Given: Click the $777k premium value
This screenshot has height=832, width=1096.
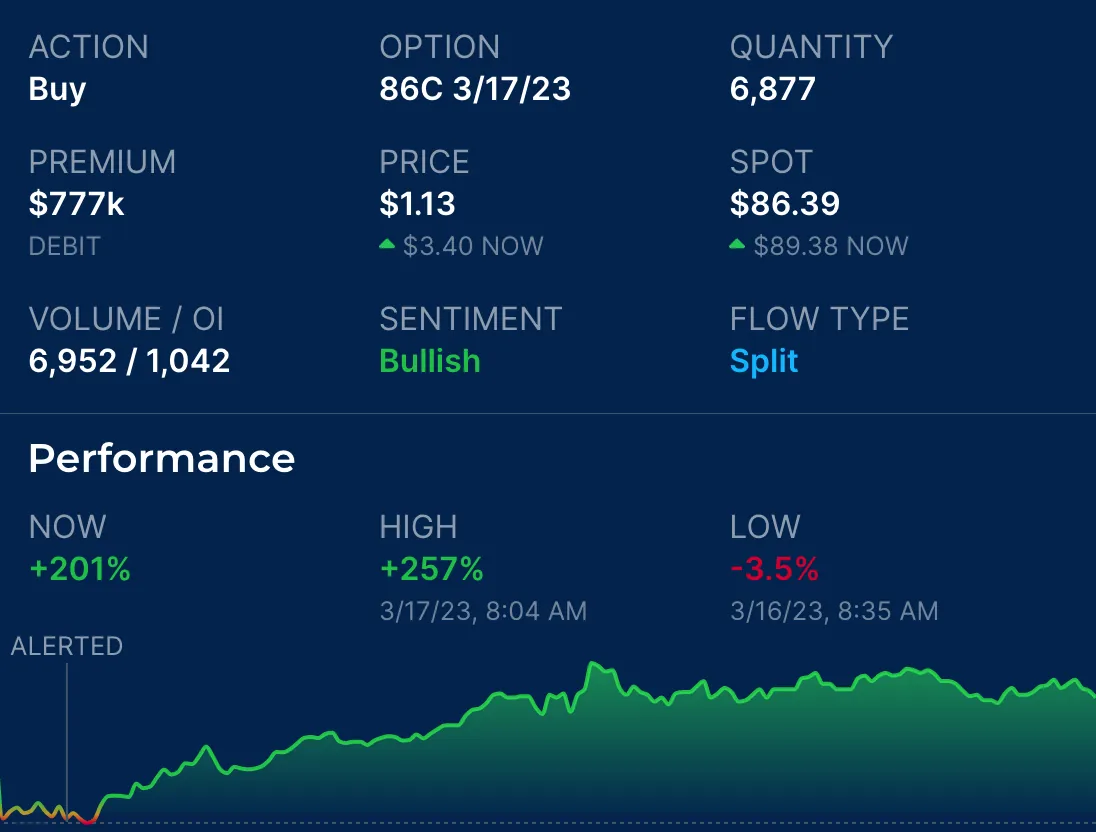Looking at the screenshot, I should (x=77, y=204).
